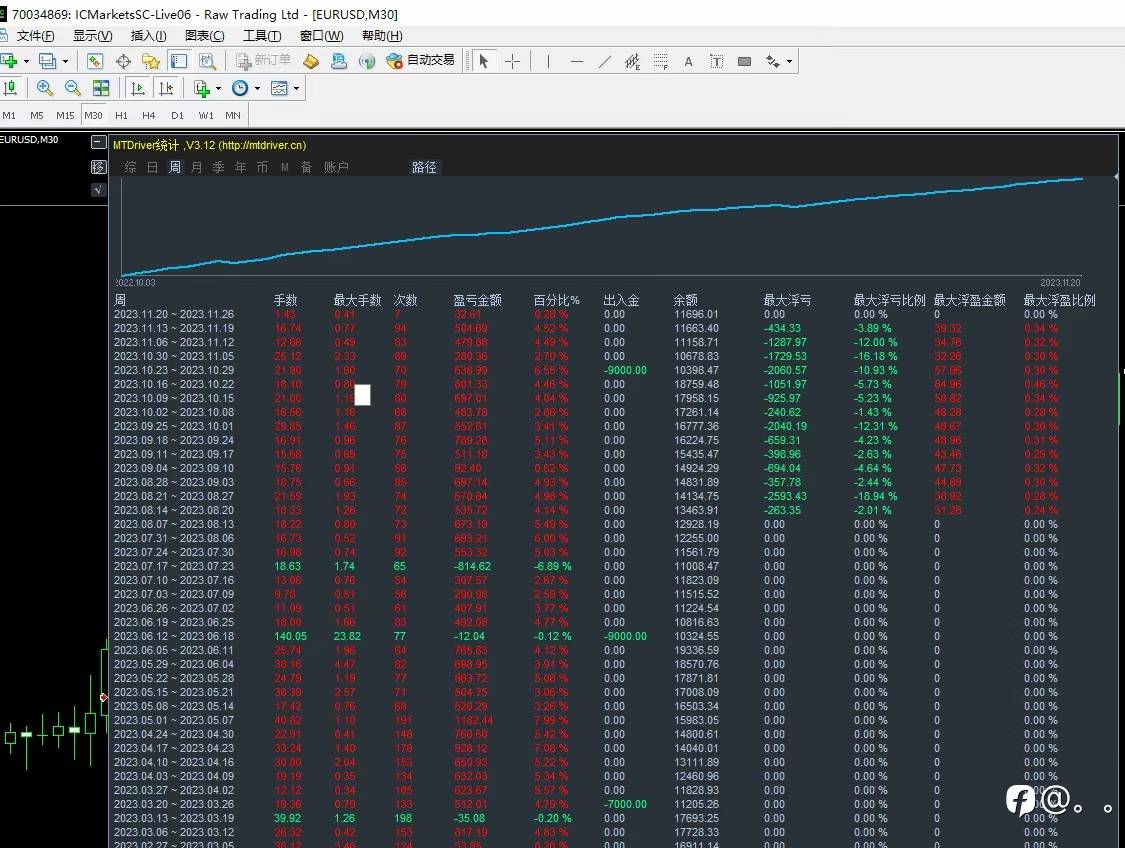Click the 路径 path button
The image size is (1125, 848).
pos(424,167)
